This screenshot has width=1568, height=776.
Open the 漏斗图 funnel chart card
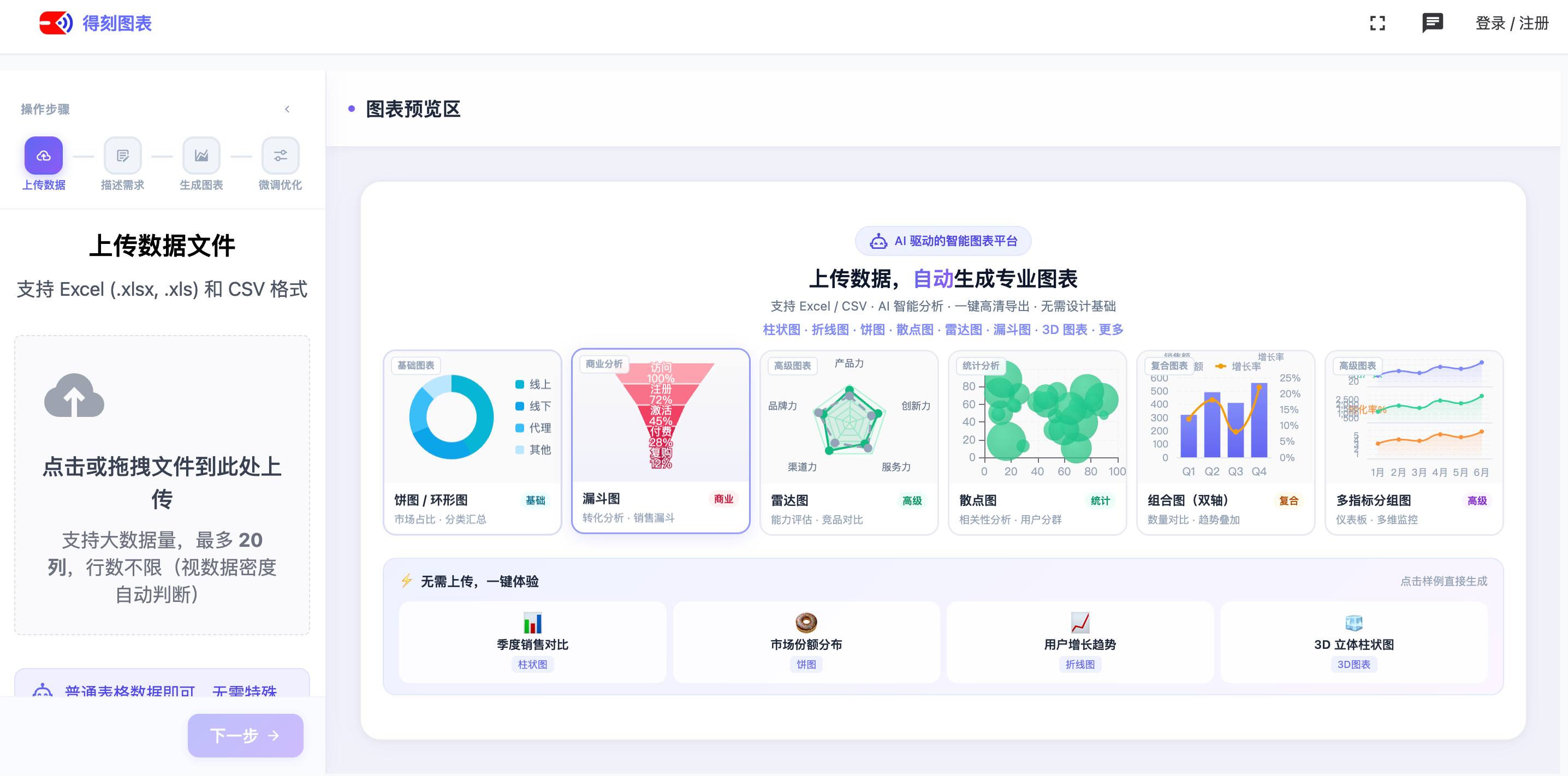(661, 441)
